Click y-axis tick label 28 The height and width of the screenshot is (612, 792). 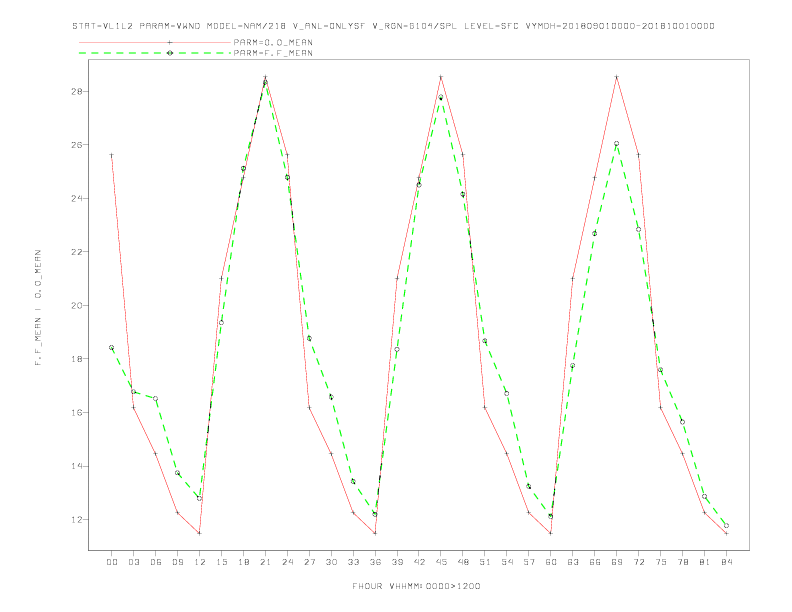click(x=77, y=91)
